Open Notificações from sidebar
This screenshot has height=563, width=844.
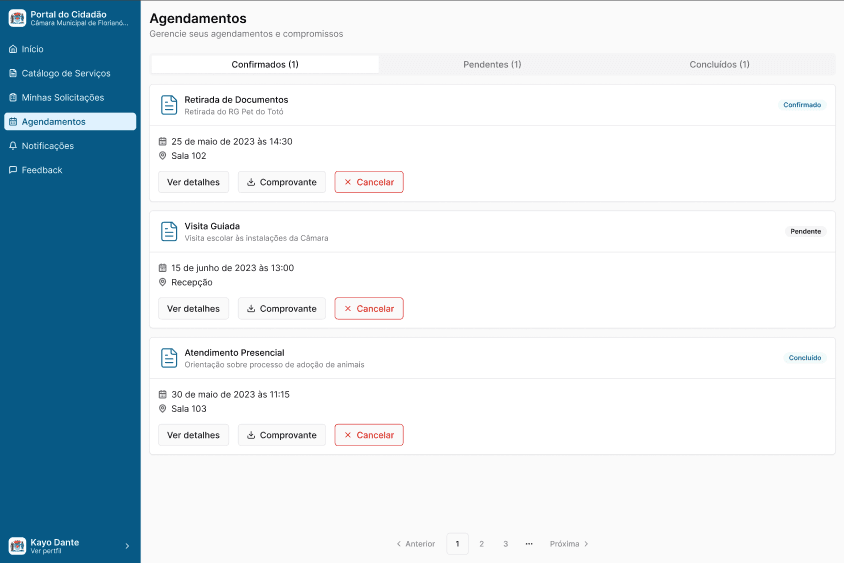tap(70, 146)
